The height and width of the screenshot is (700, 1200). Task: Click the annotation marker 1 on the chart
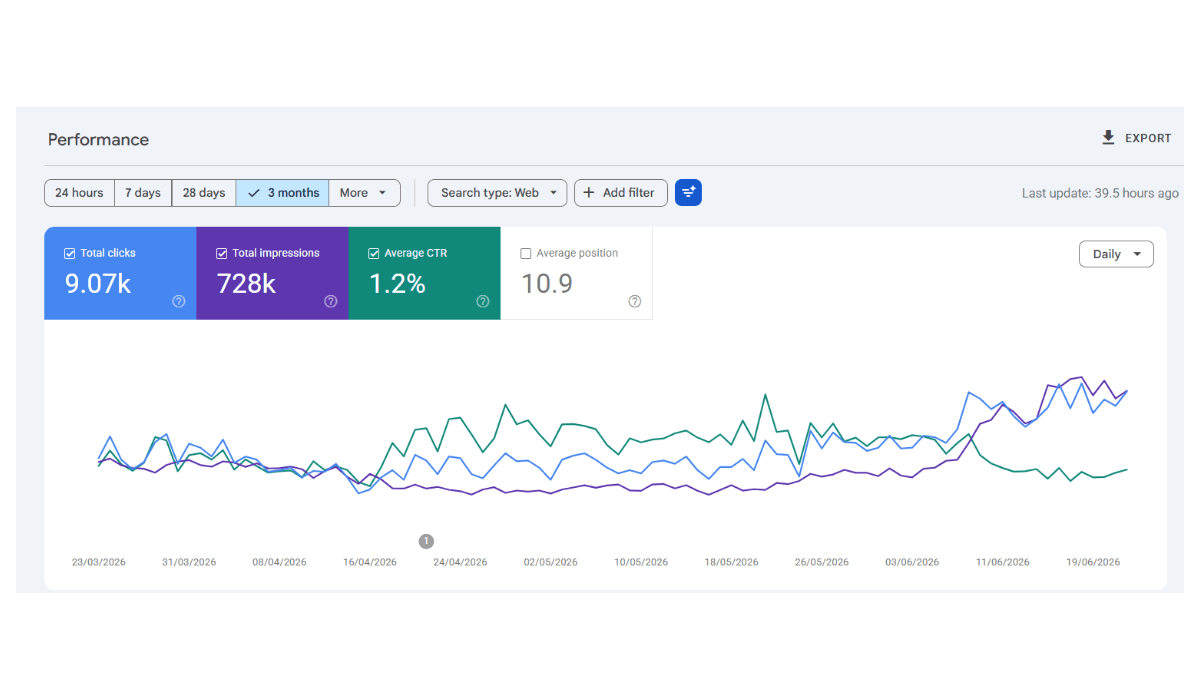click(426, 541)
